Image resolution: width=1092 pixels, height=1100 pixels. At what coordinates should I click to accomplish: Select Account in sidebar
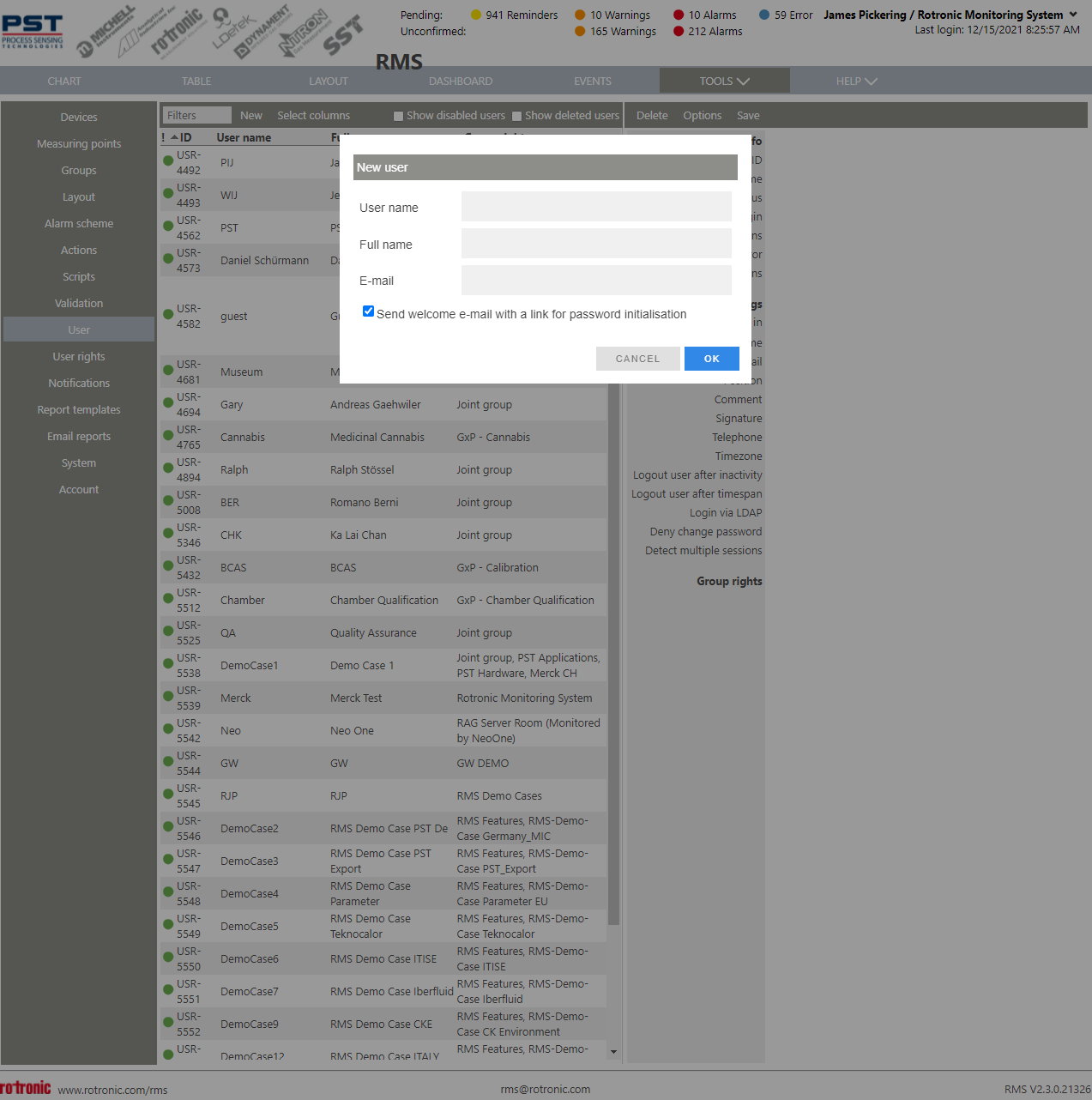pos(79,489)
